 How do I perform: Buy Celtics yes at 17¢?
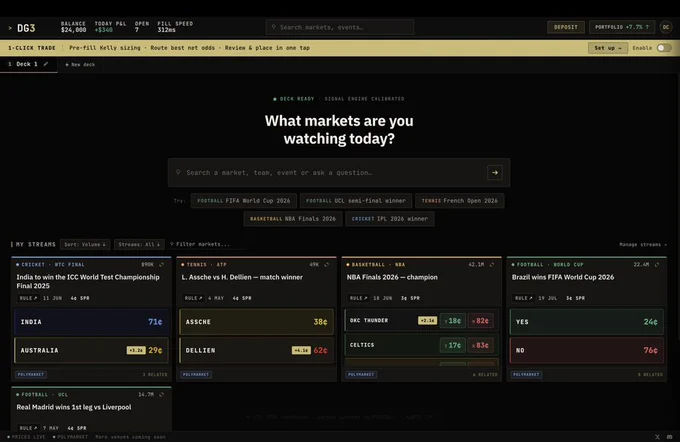pyautogui.click(x=453, y=345)
